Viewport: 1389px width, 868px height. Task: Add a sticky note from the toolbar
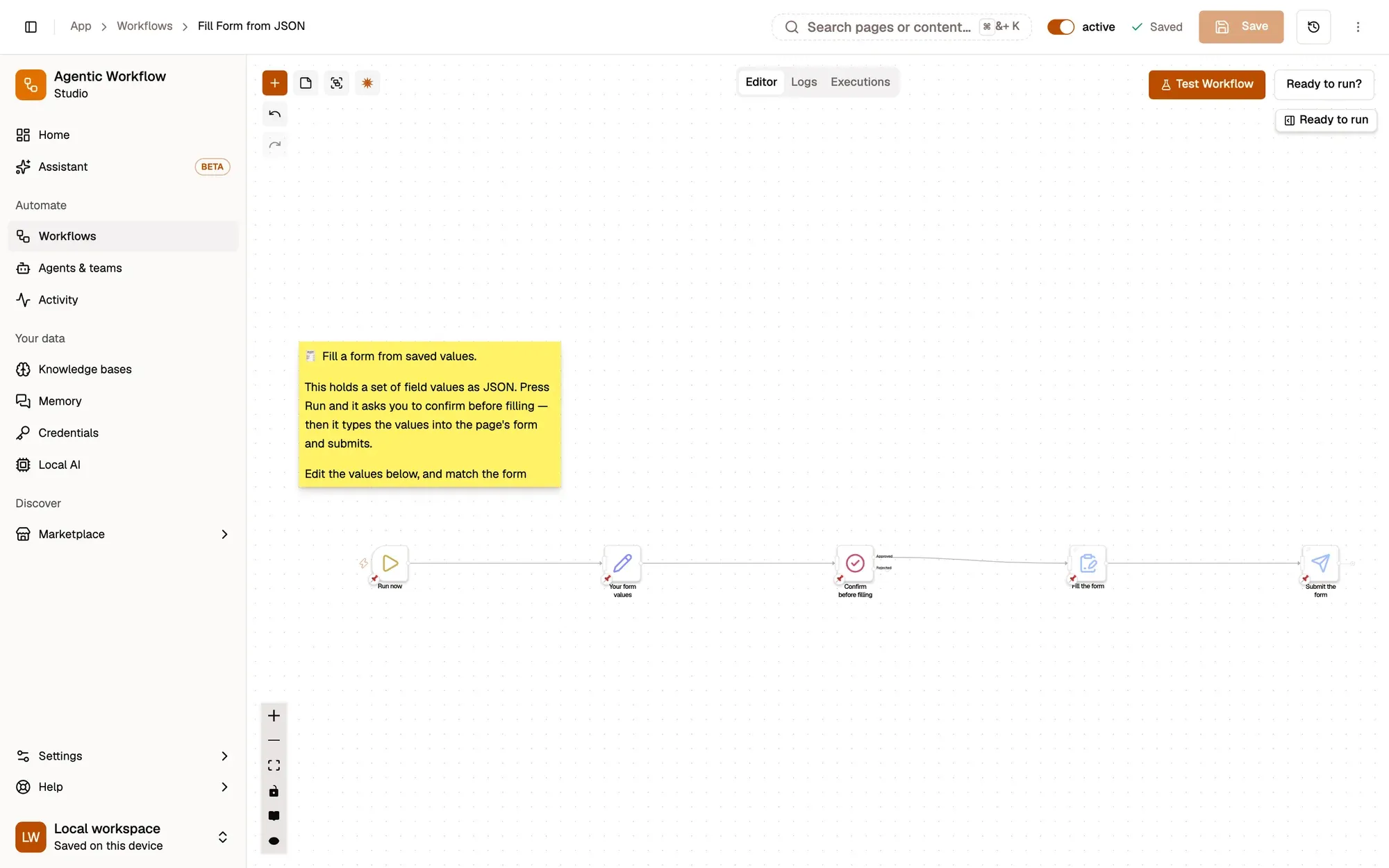(306, 83)
